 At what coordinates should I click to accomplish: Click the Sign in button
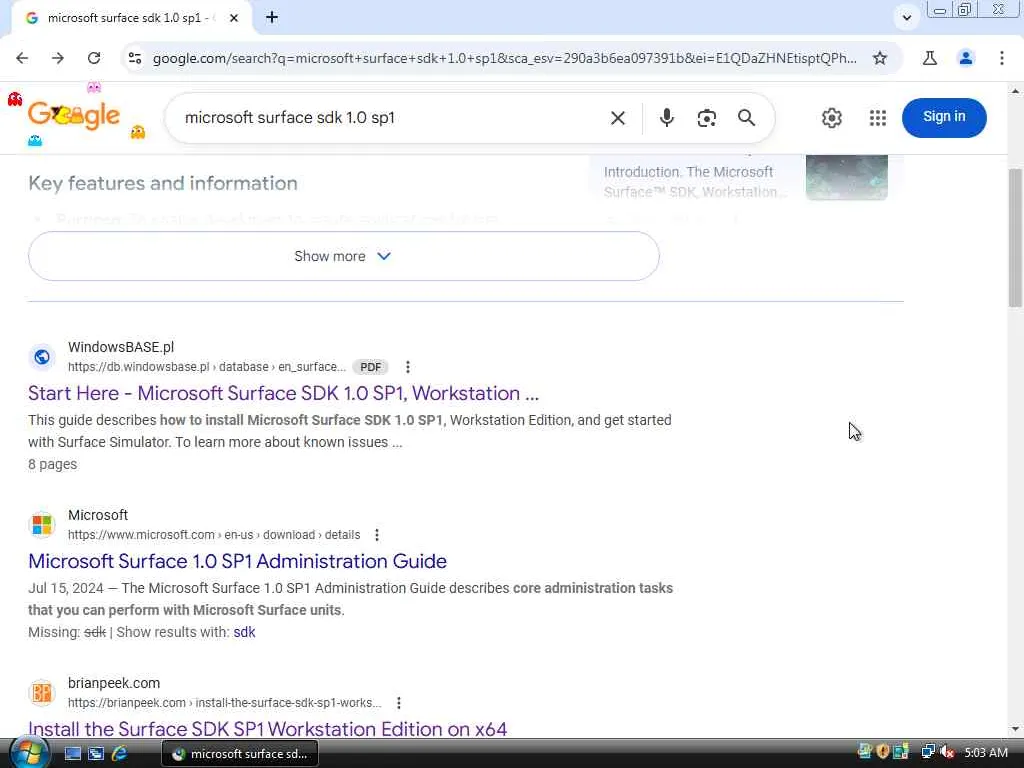(944, 118)
